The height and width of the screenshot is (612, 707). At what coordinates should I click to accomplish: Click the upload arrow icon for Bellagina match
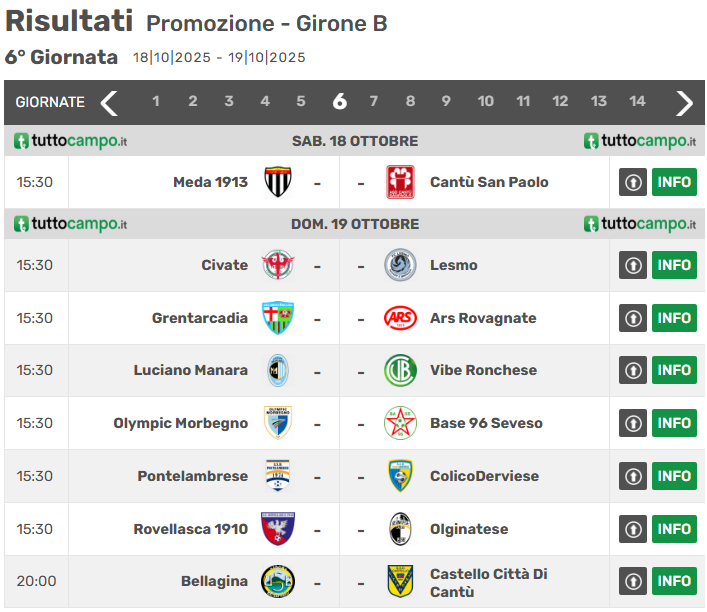coord(633,581)
